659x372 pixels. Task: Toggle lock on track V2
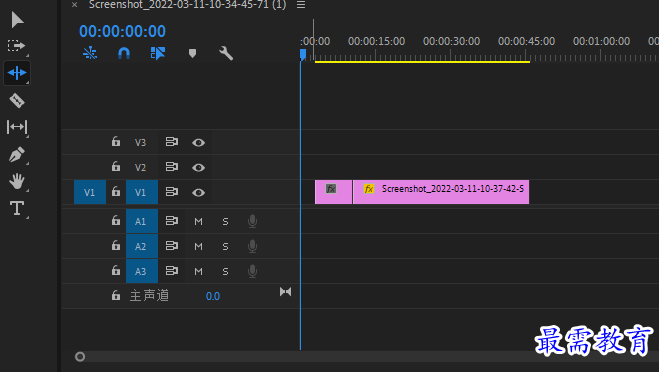click(x=116, y=166)
